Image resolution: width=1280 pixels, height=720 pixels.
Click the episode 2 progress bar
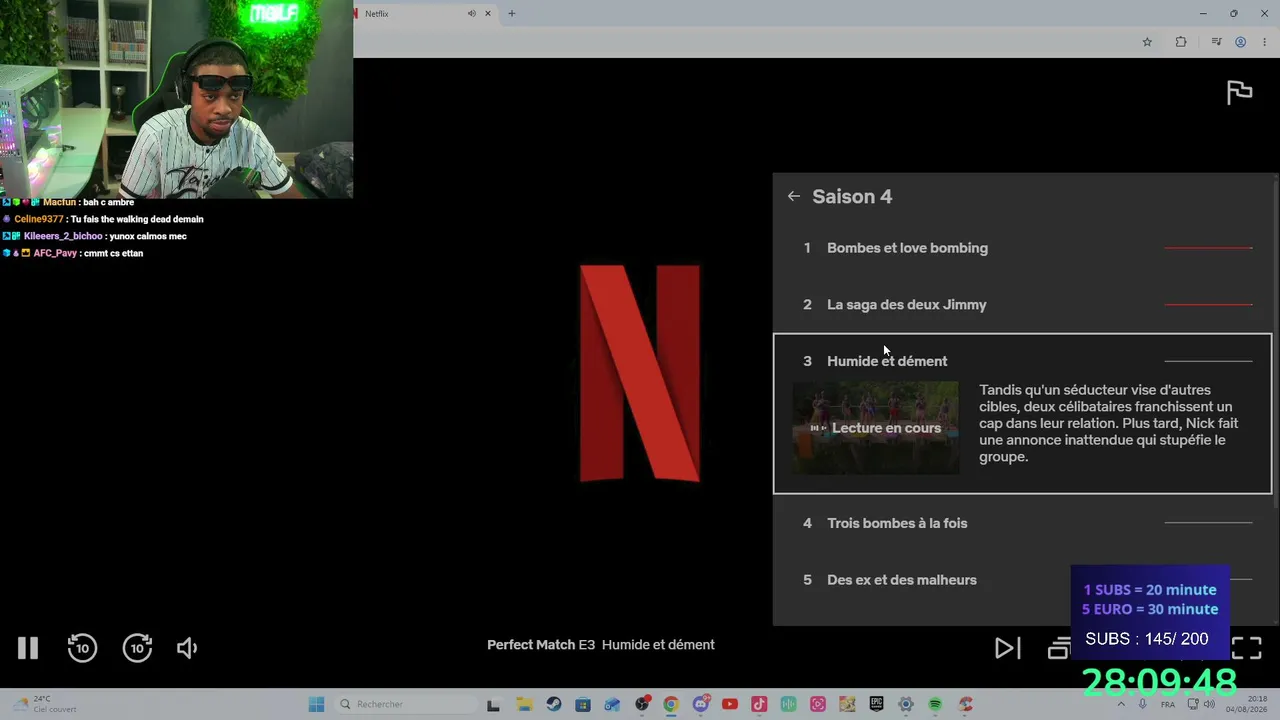tap(1208, 305)
